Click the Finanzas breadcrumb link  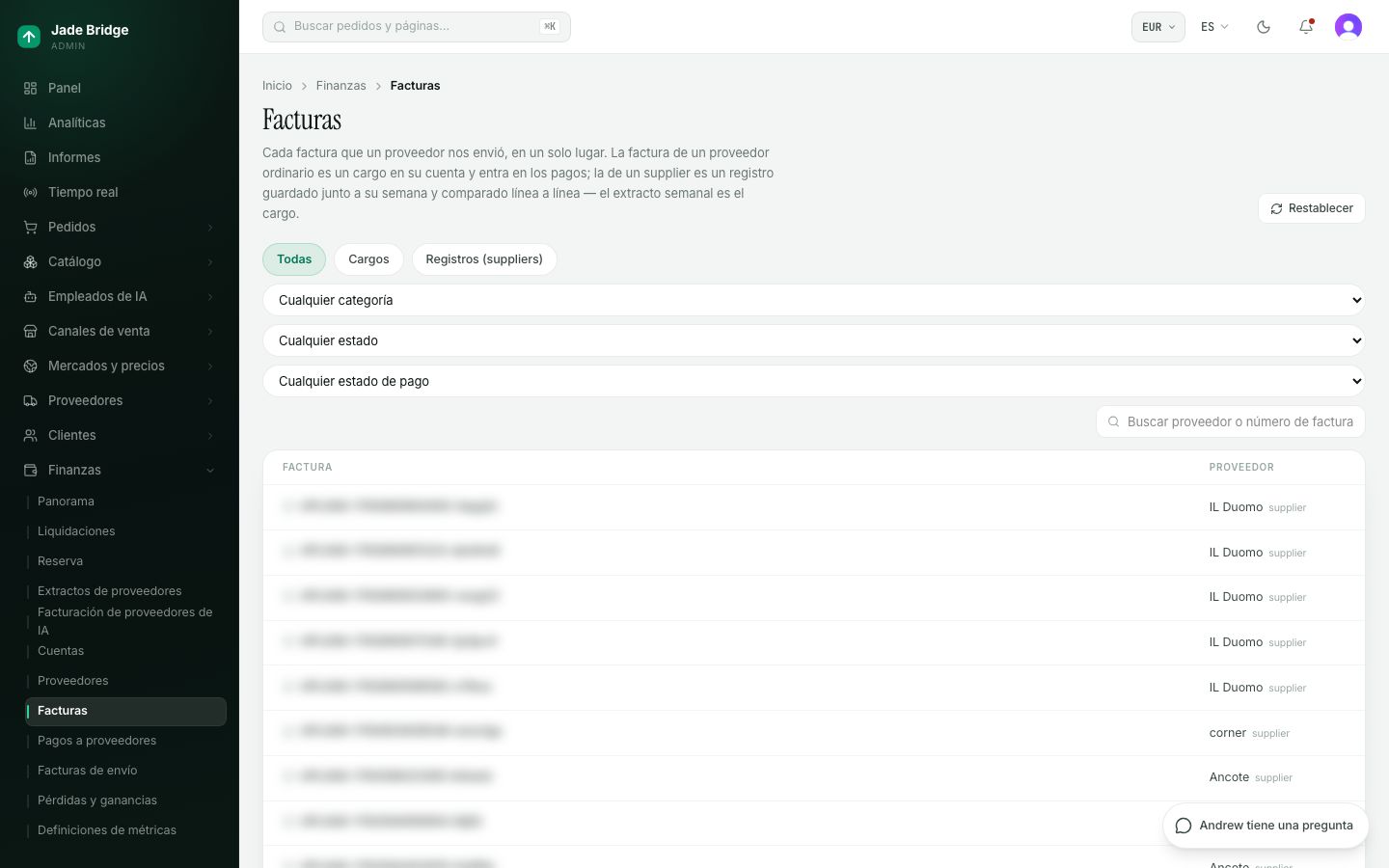[340, 86]
